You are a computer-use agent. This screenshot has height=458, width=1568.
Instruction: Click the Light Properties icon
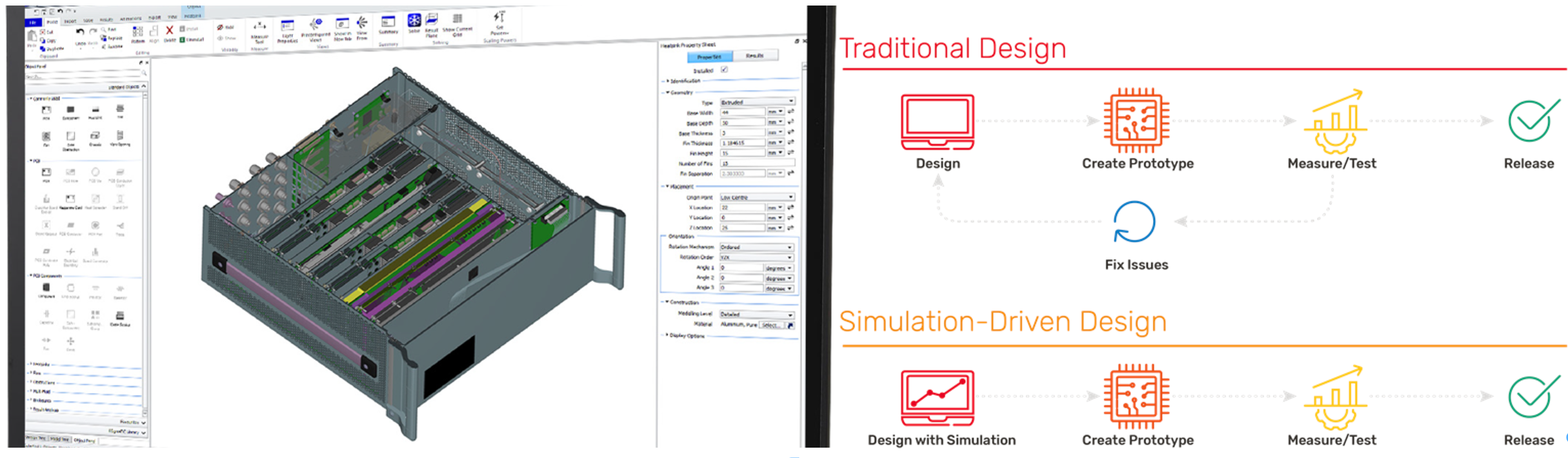(287, 27)
